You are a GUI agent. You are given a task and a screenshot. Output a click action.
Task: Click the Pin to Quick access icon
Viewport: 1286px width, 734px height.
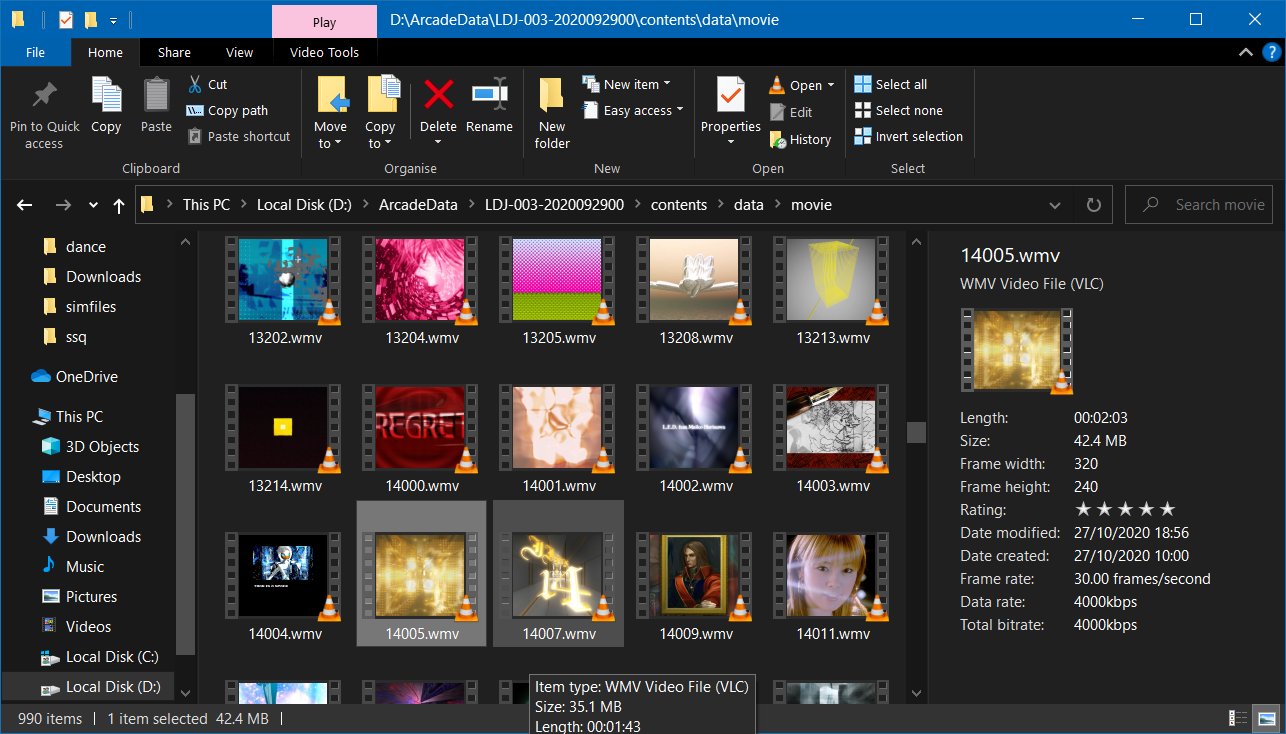click(44, 96)
